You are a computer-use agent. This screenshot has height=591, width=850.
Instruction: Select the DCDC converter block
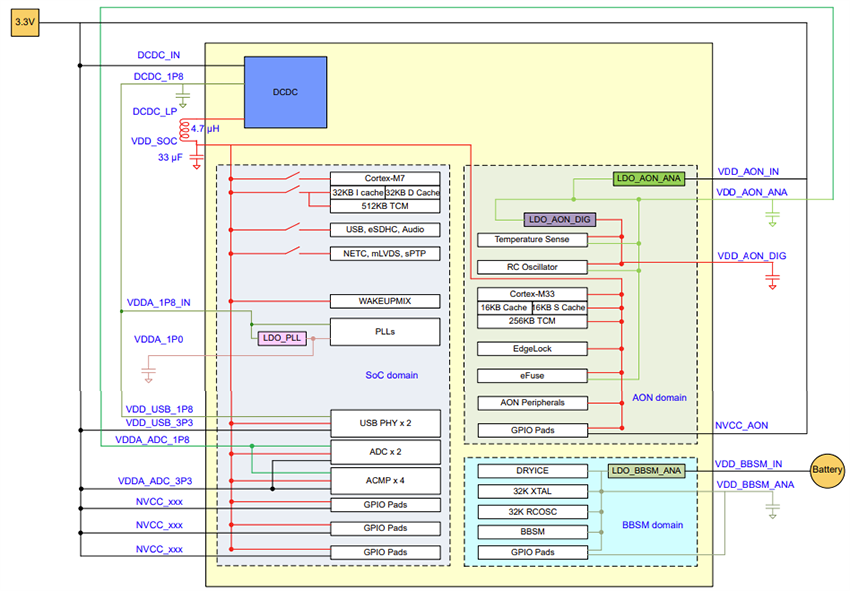coord(284,91)
